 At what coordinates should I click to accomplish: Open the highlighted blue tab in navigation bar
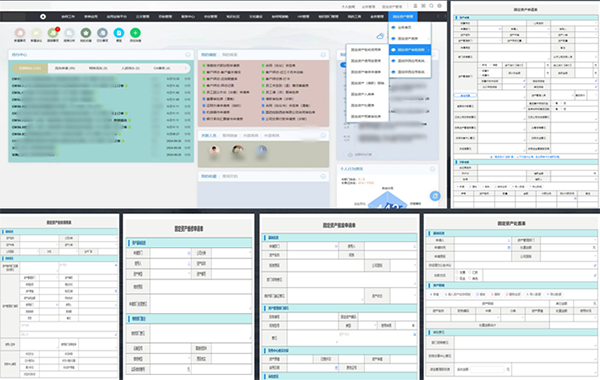(403, 16)
